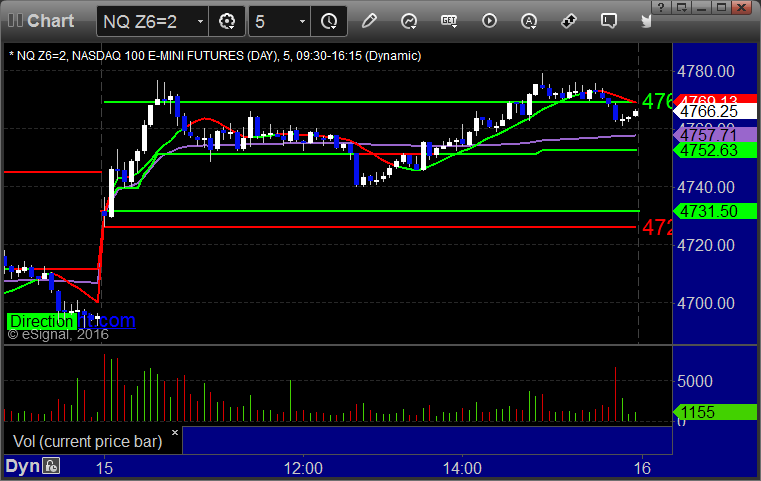
Task: Open the alerts circled-A icon
Action: (529, 21)
